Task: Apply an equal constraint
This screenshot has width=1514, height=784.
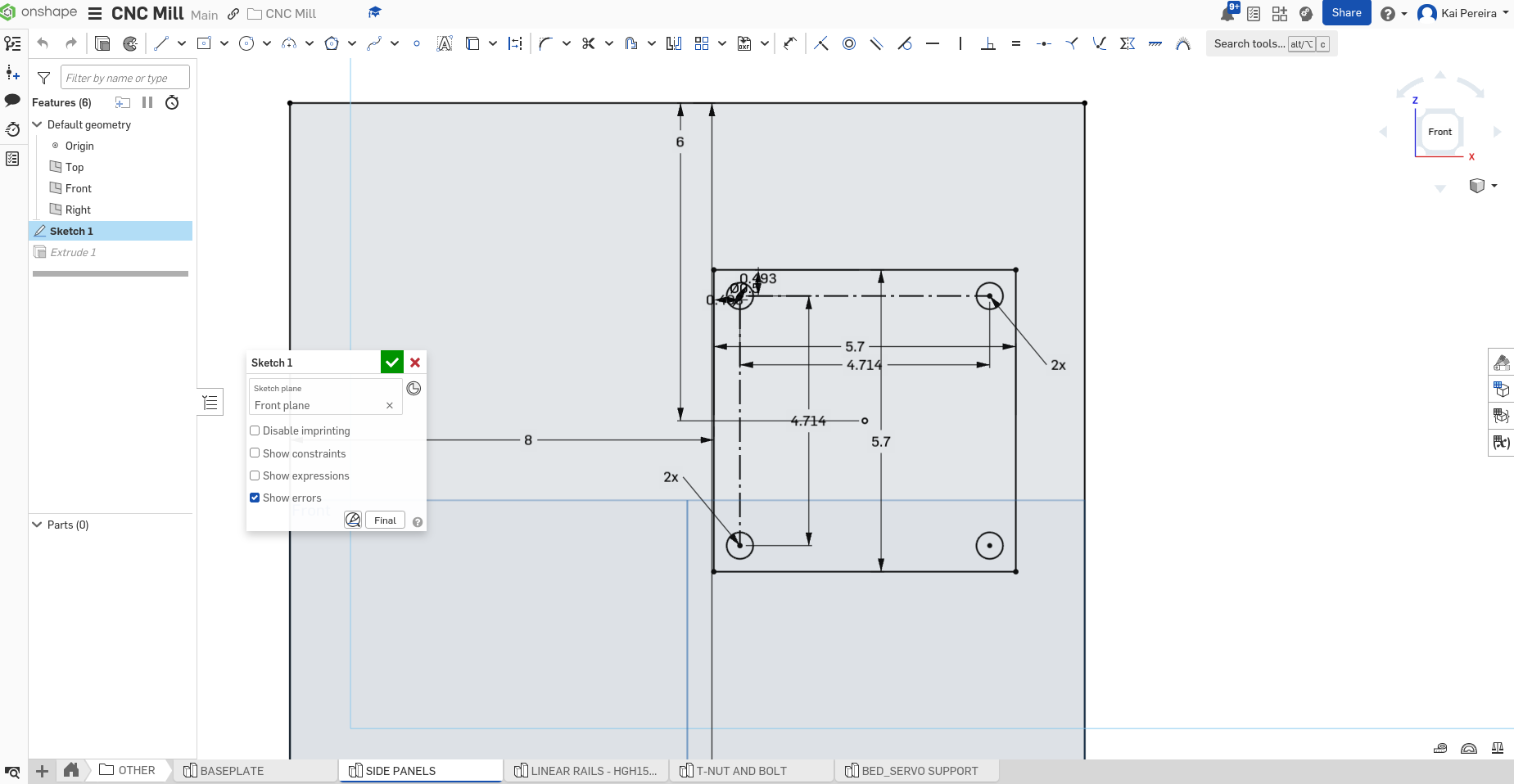Action: coord(1016,43)
